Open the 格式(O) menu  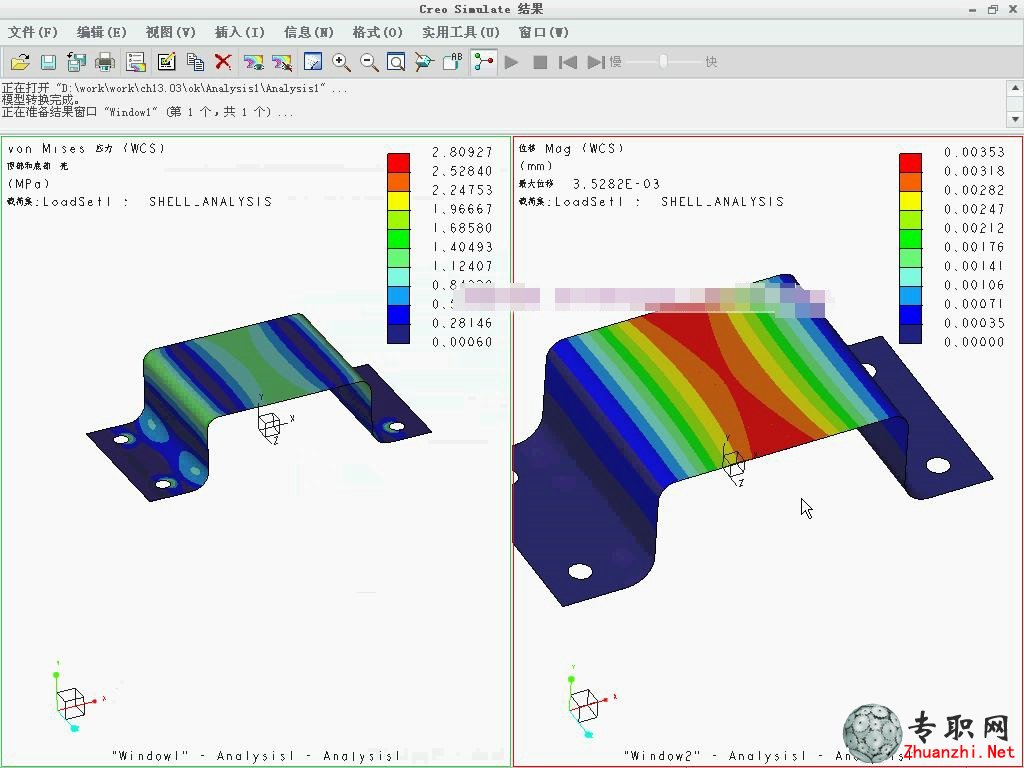(377, 32)
